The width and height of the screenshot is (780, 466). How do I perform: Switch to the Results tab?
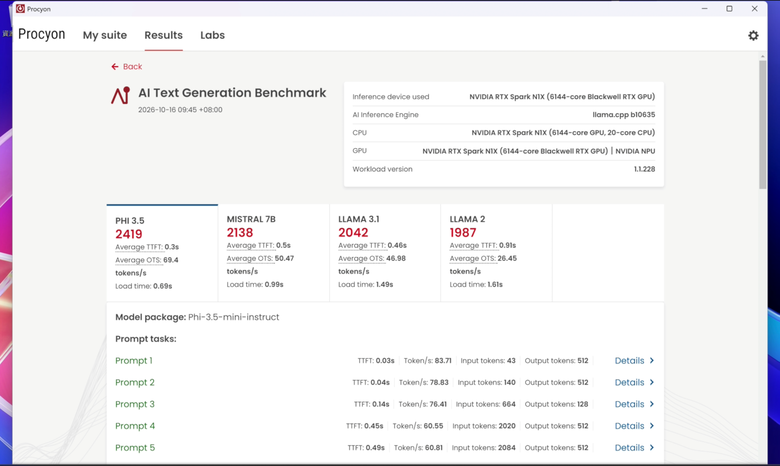tap(164, 35)
